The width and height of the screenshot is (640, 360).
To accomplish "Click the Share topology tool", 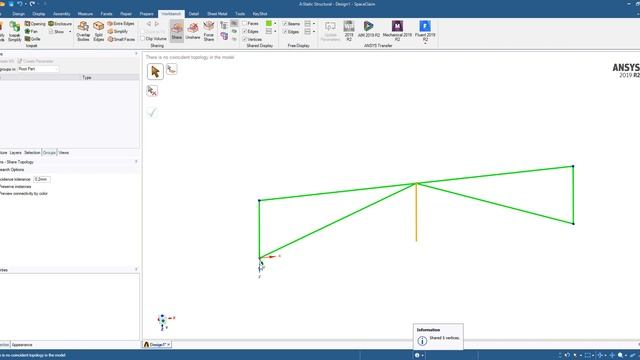I will pos(177,31).
